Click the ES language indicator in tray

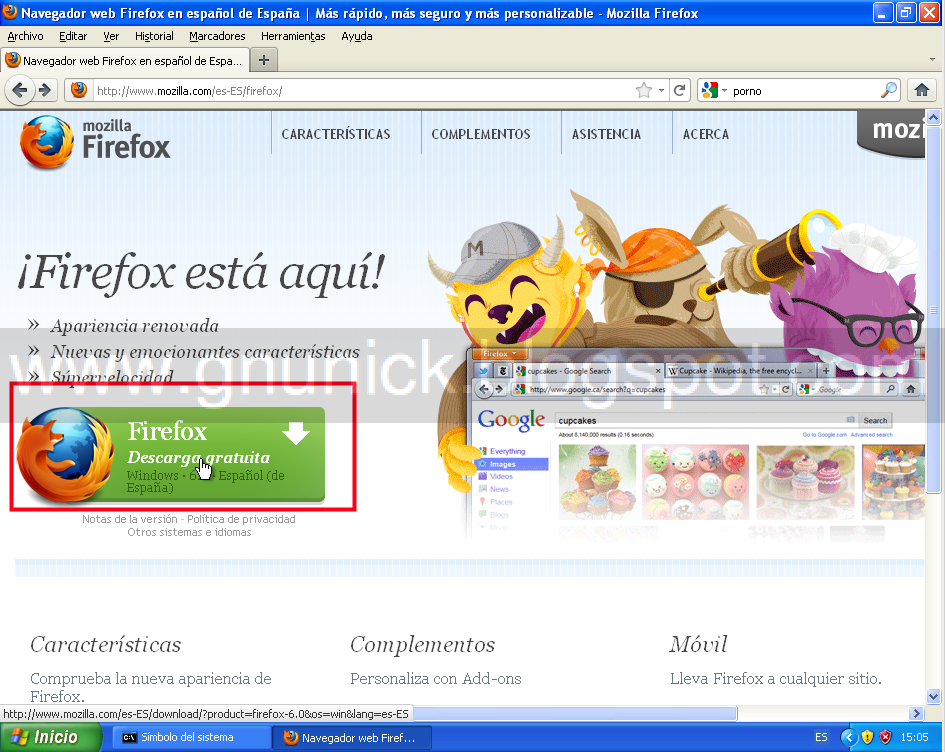[821, 737]
